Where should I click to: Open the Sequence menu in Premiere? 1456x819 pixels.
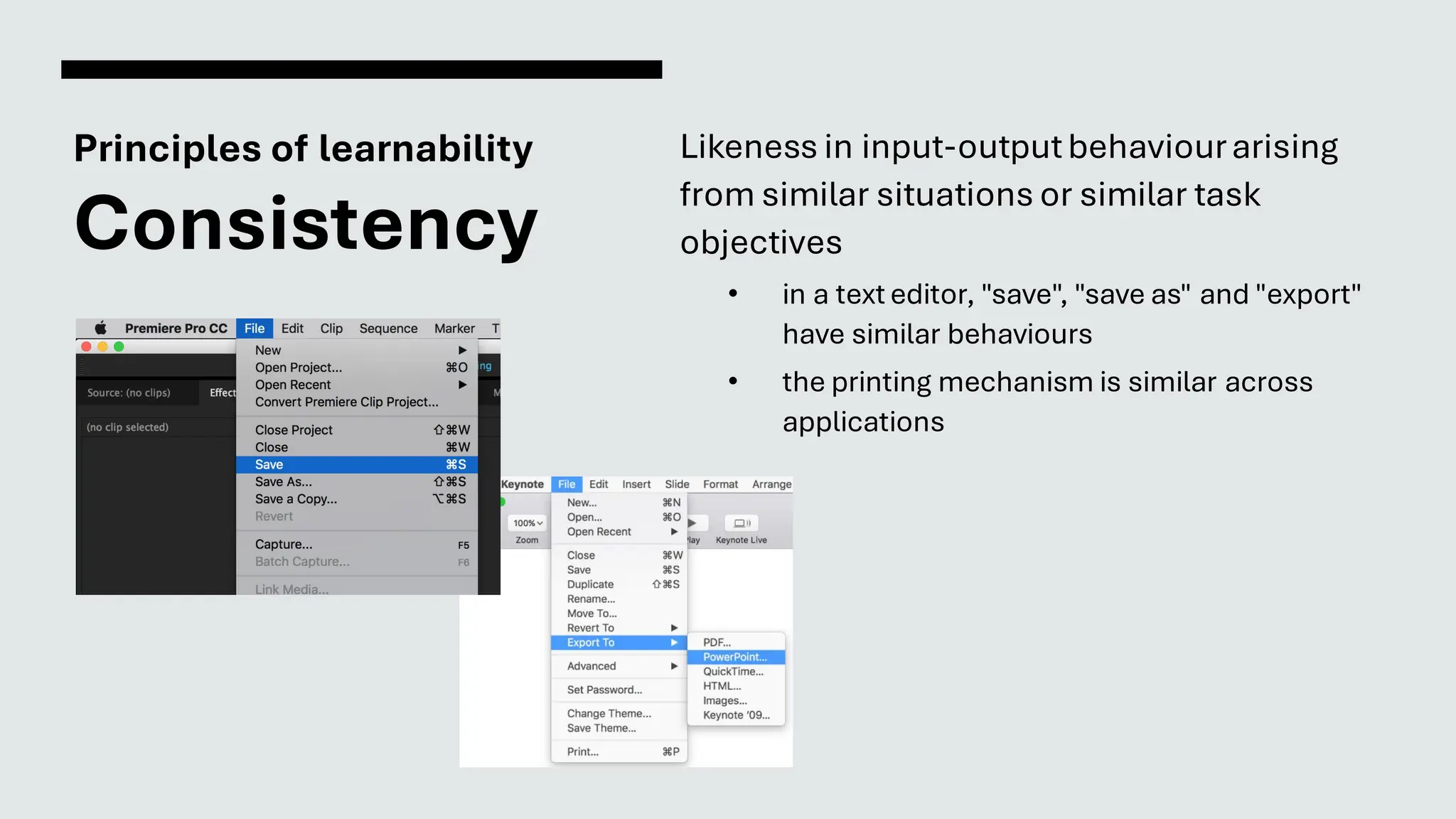coord(388,328)
